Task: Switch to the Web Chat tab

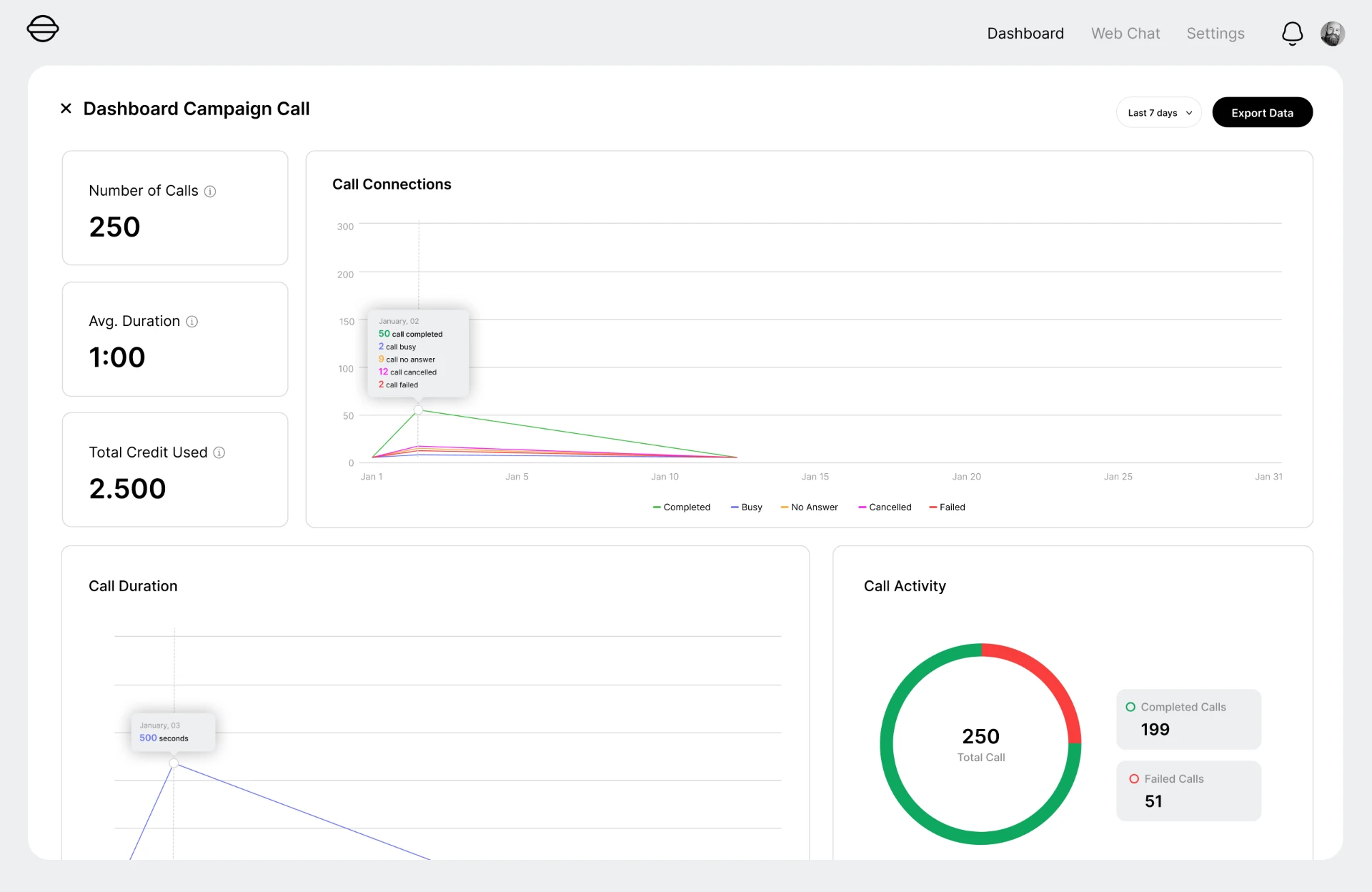Action: tap(1125, 34)
